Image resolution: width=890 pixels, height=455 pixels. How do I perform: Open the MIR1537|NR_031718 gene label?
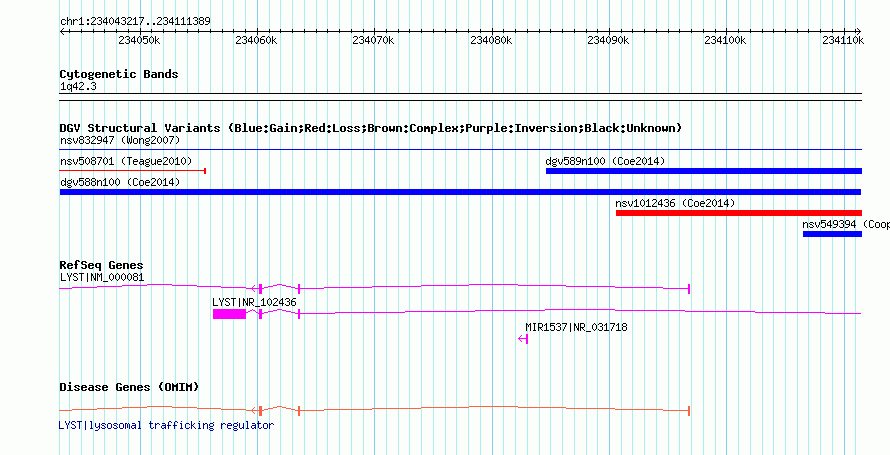point(576,327)
